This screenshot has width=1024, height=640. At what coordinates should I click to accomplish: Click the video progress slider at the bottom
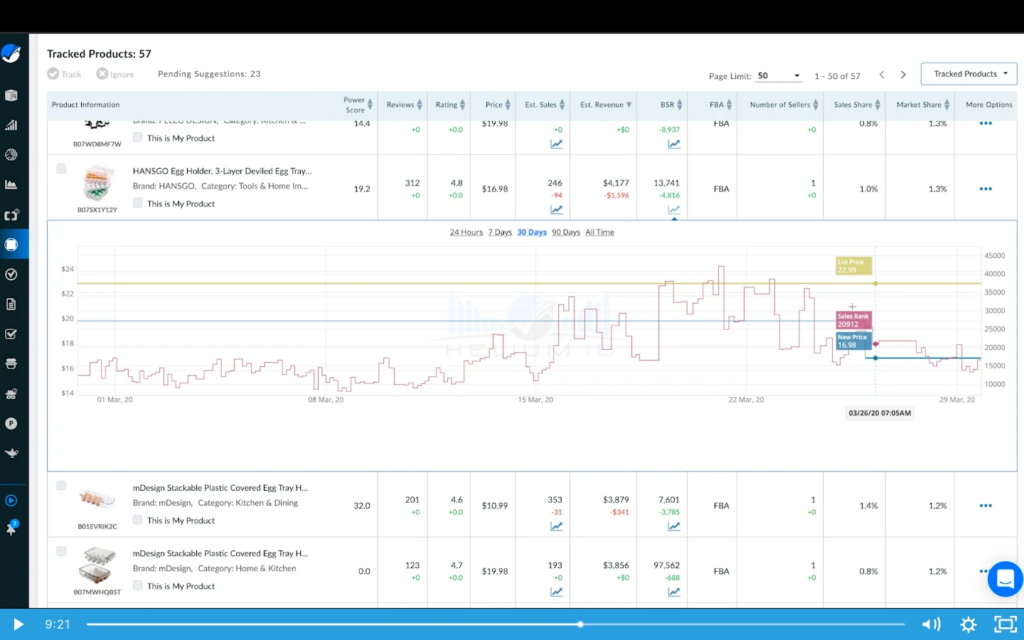(x=579, y=624)
